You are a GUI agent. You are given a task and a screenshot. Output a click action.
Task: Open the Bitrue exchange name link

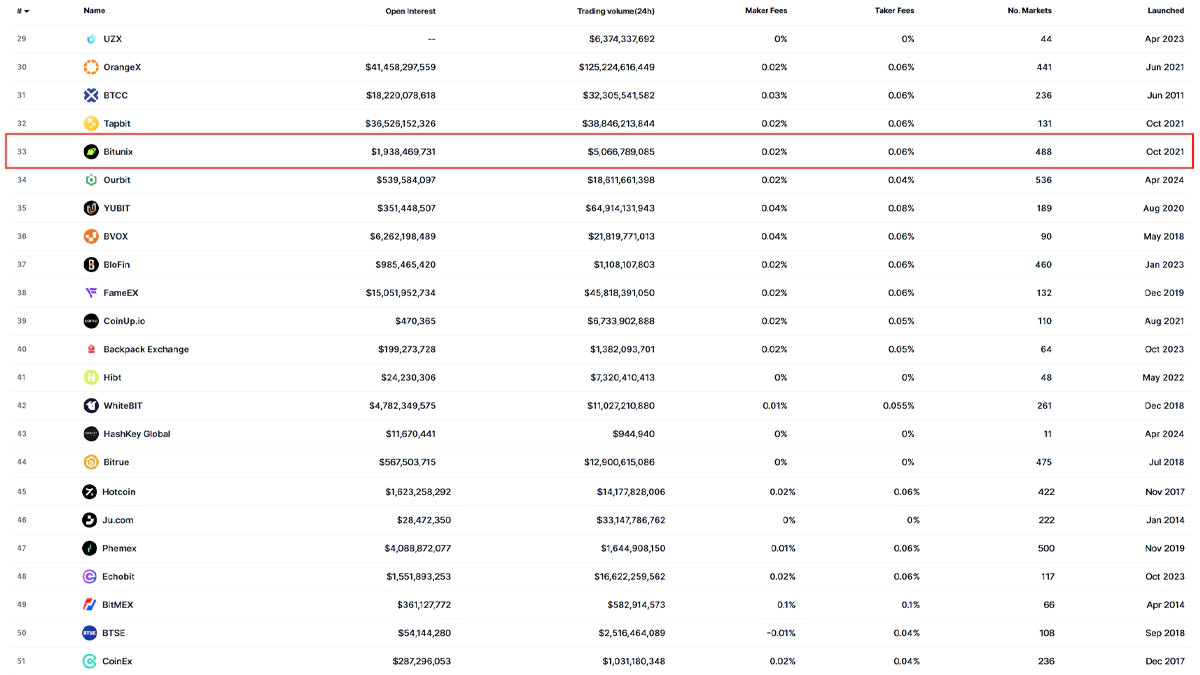[x=116, y=462]
